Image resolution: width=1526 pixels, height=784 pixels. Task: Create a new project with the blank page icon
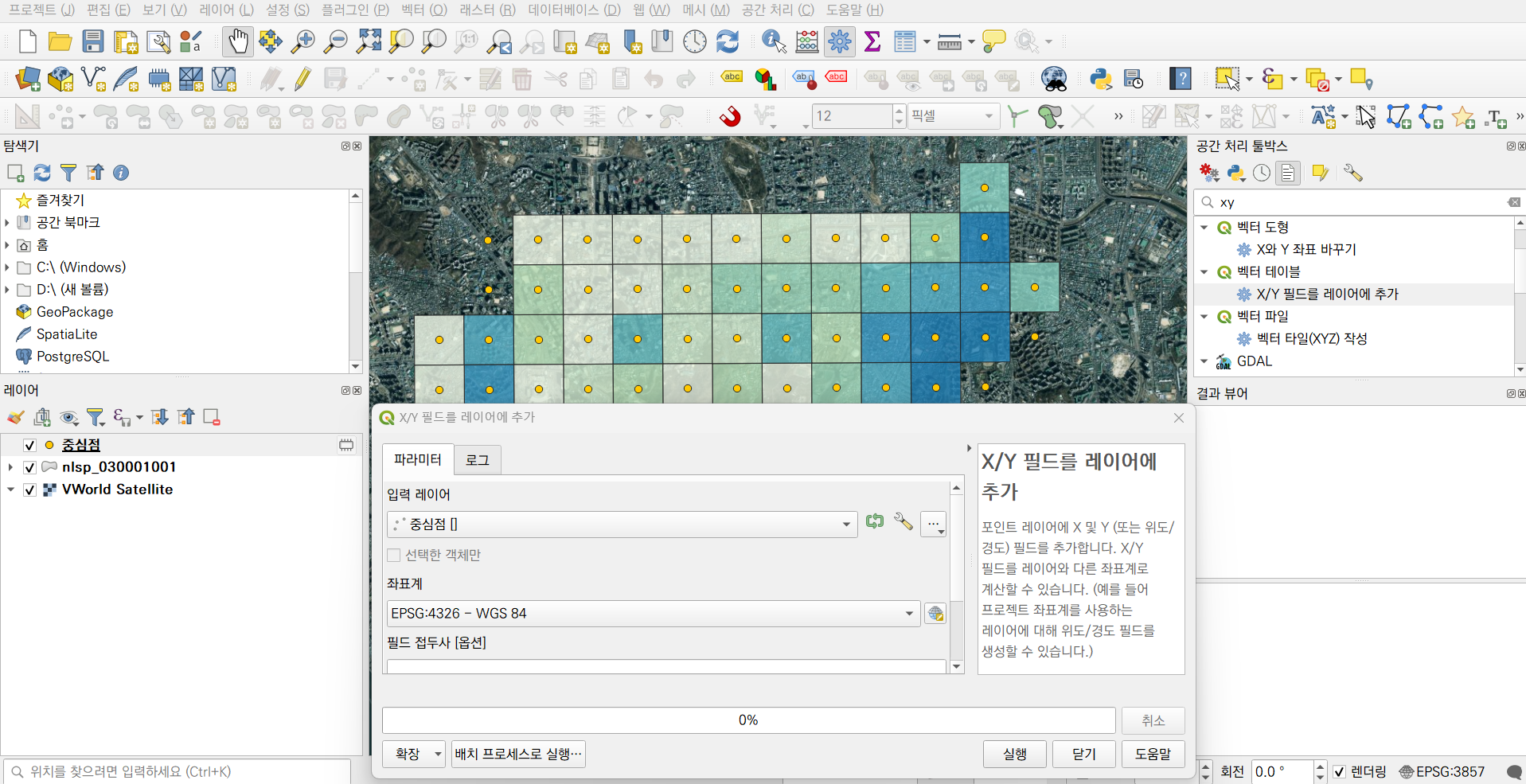tap(27, 41)
